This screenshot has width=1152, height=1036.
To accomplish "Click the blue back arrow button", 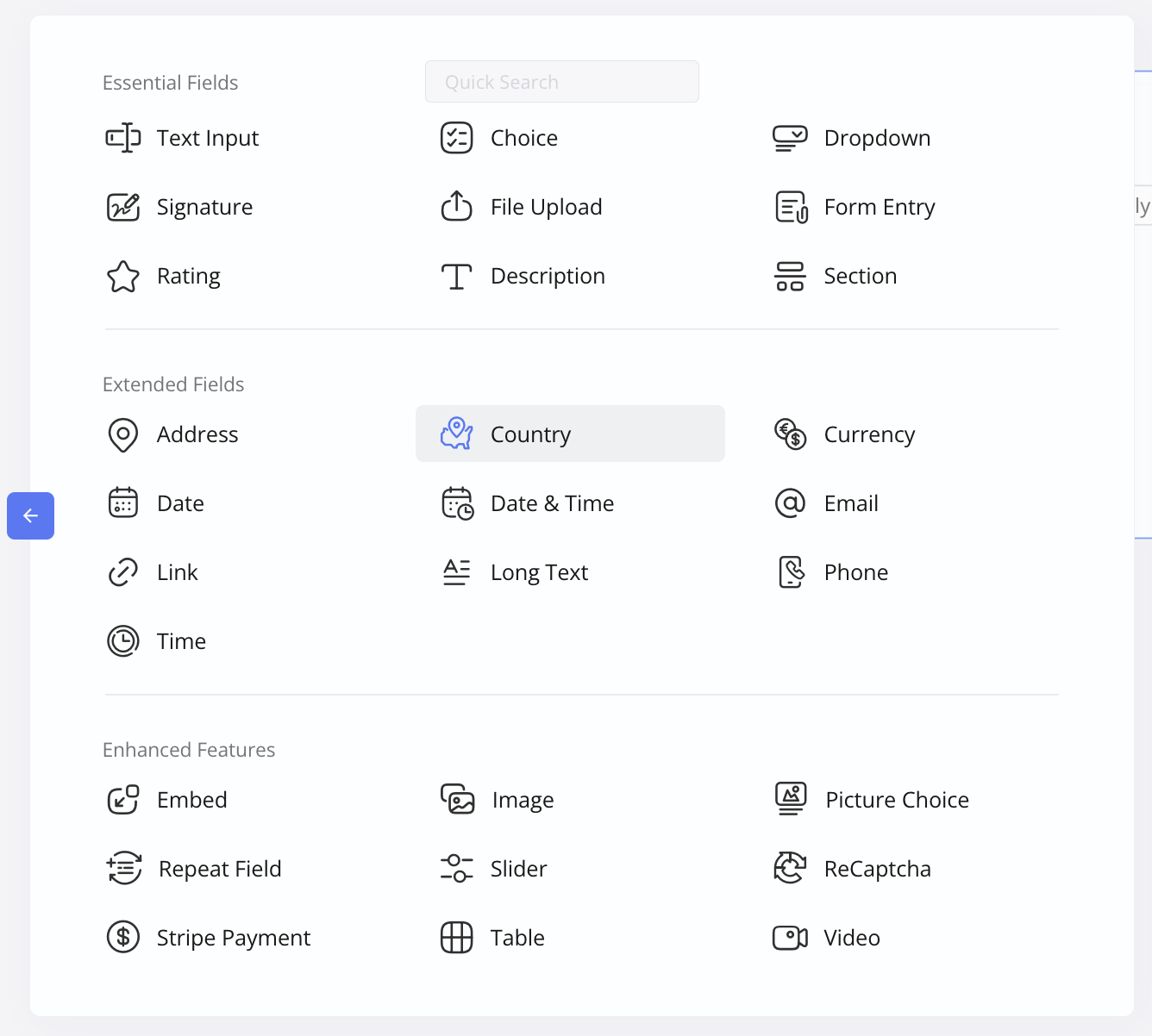I will pyautogui.click(x=31, y=515).
